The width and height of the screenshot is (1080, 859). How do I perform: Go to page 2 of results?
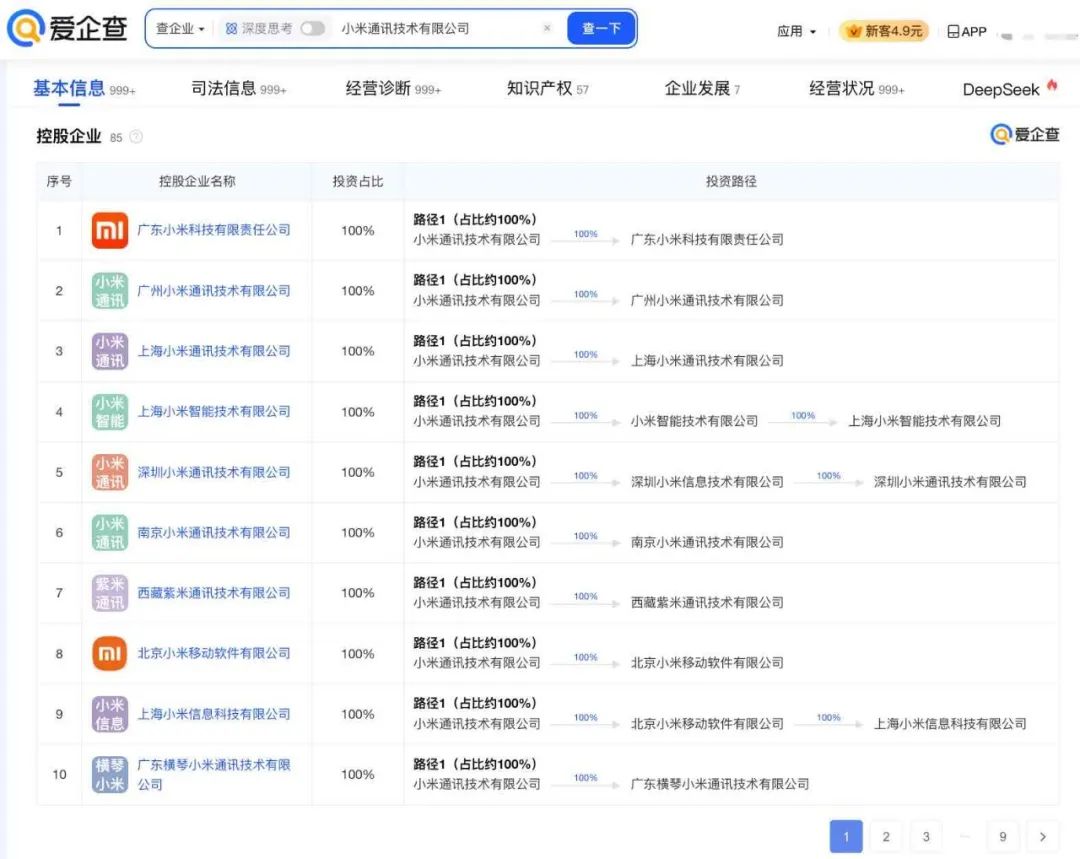point(886,836)
